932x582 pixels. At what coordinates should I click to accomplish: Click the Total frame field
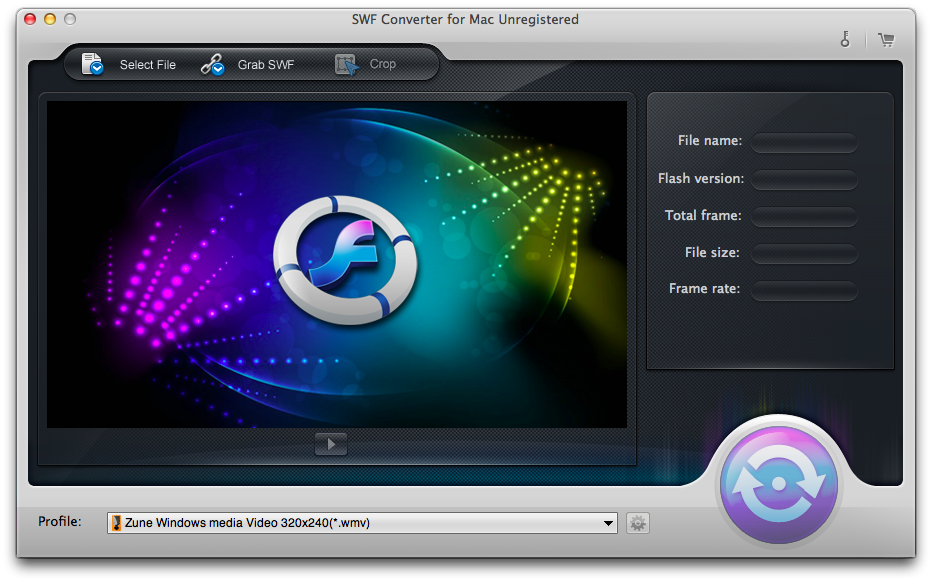[804, 216]
